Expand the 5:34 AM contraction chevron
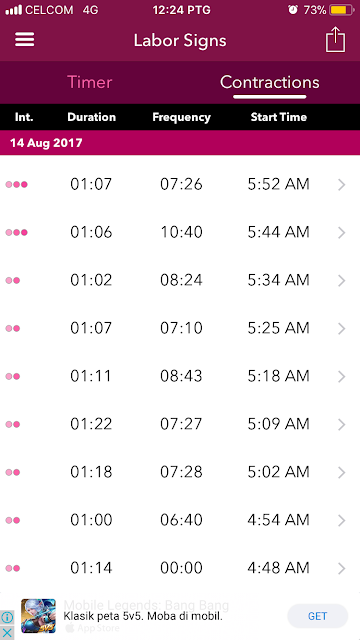This screenshot has height=640, width=360. click(342, 281)
